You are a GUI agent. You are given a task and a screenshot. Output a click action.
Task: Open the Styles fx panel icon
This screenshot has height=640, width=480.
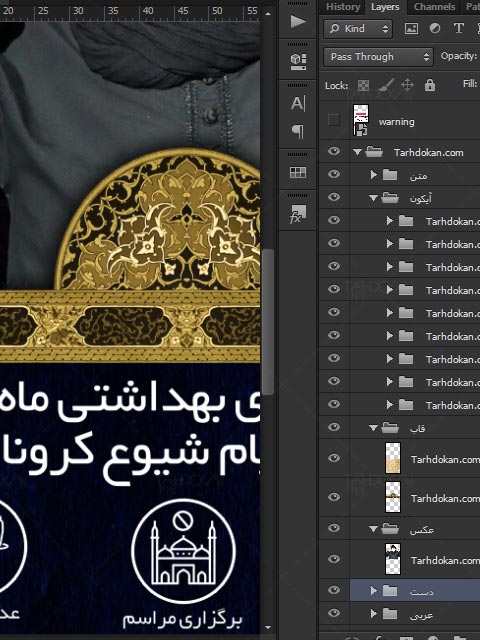pos(298,214)
